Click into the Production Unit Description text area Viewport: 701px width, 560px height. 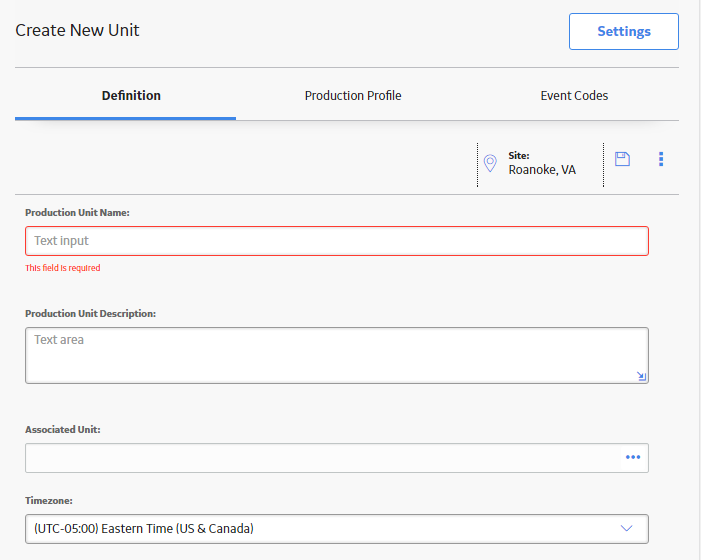pos(337,355)
